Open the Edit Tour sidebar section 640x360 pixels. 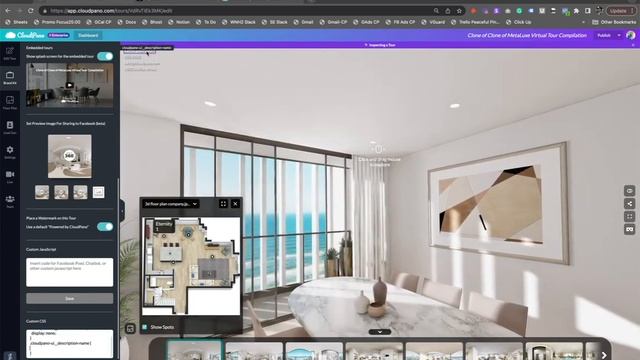tap(10, 53)
